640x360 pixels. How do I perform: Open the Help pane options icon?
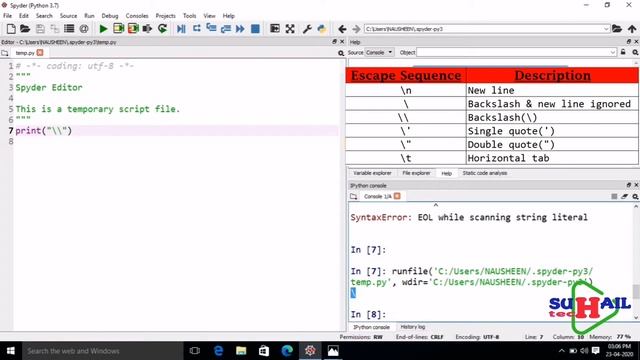coord(635,52)
